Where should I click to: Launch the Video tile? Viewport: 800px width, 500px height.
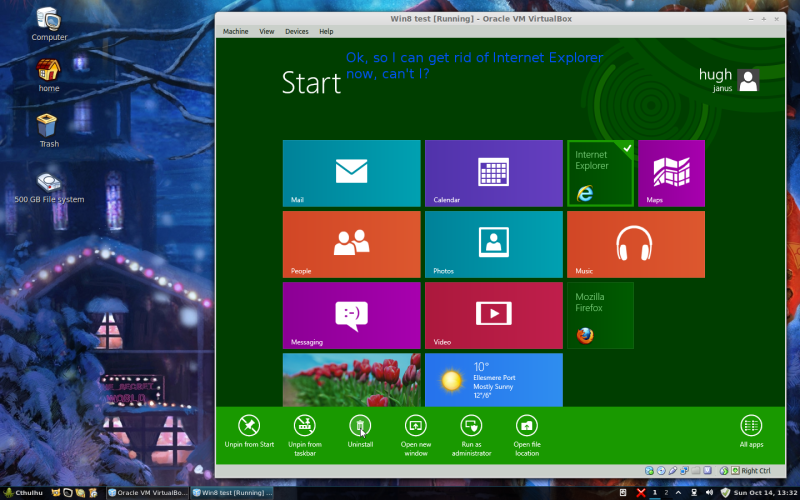click(494, 315)
